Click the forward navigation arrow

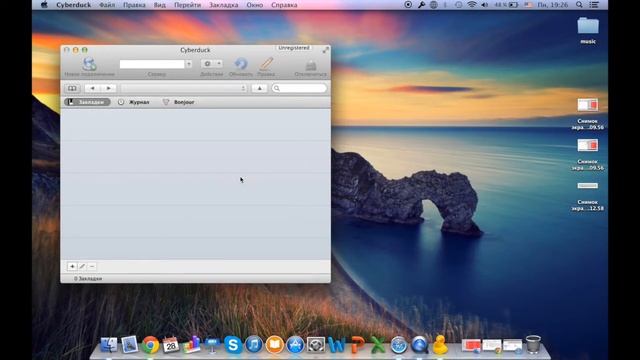coord(108,88)
